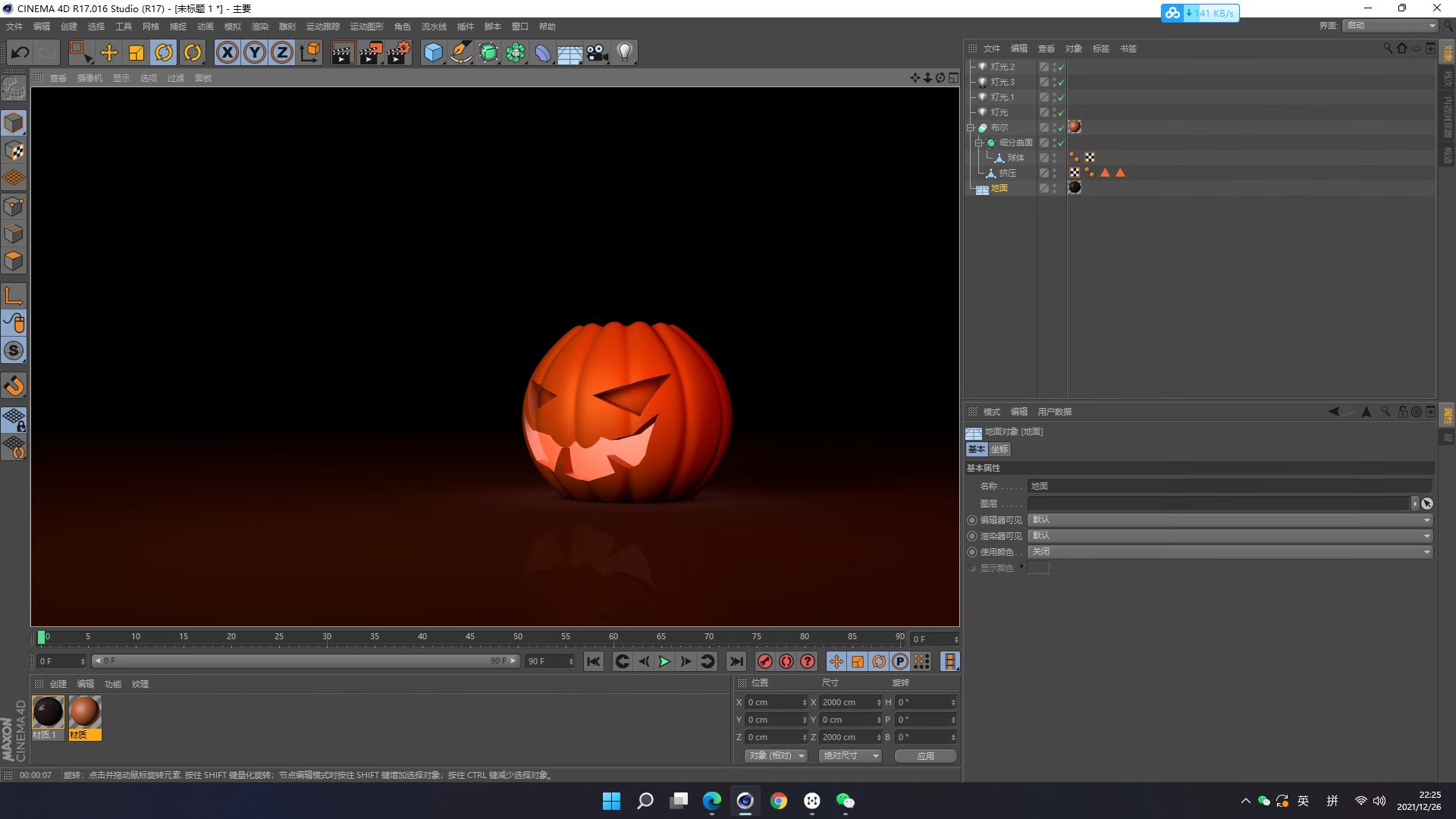The image size is (1456, 819).
Task: Open render settings gear clapperboard
Action: pos(399,52)
